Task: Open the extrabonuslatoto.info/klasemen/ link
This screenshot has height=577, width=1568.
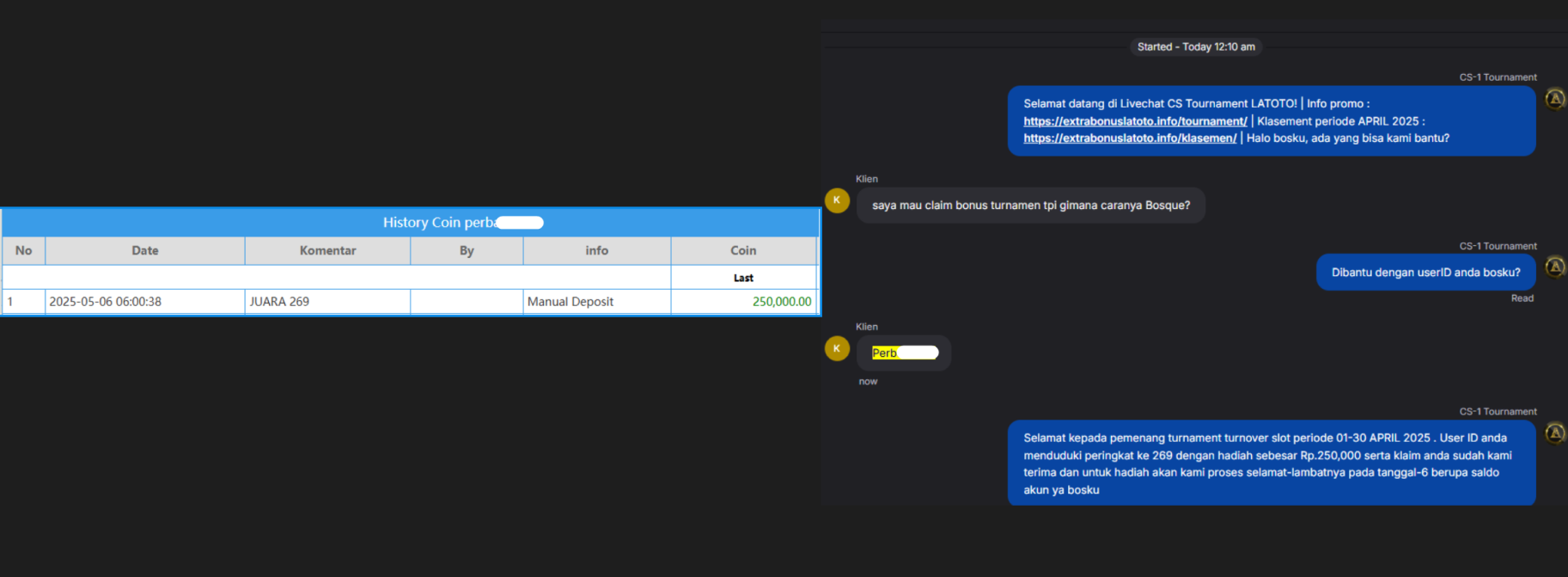Action: (1130, 138)
